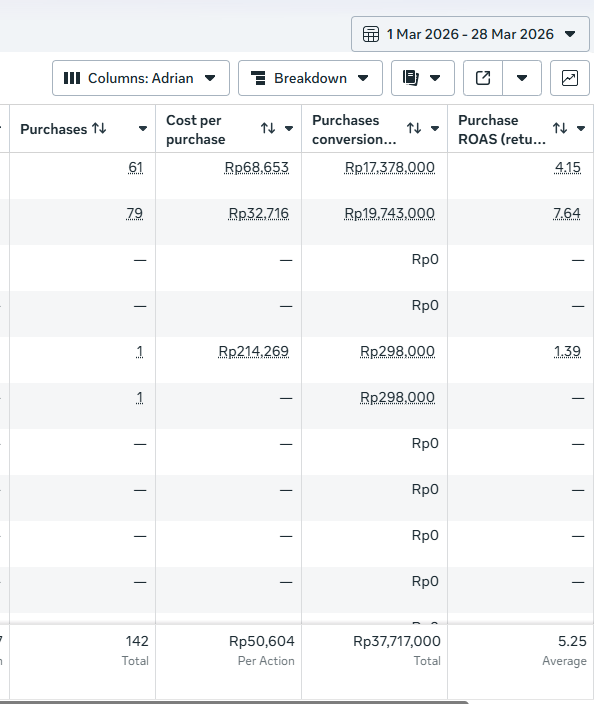The image size is (594, 704).
Task: Click the Rp68,653 cost per purchase value
Action: click(x=257, y=167)
